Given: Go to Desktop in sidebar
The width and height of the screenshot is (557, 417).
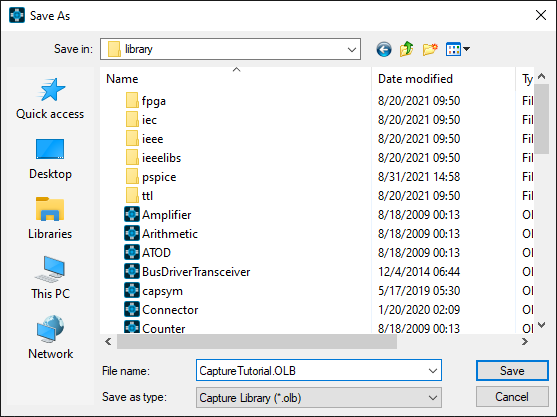Looking at the screenshot, I should point(50,159).
